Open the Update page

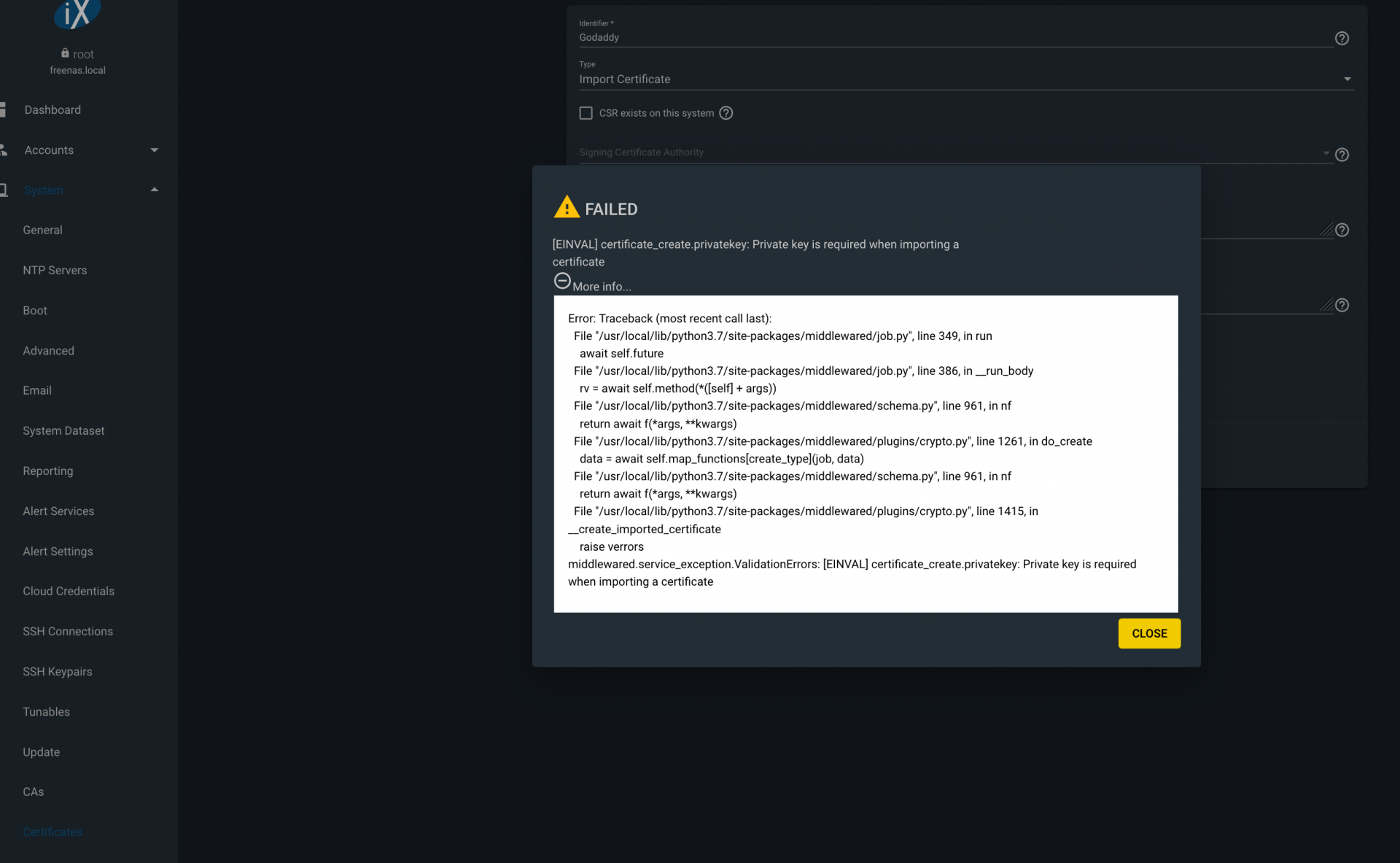[41, 751]
